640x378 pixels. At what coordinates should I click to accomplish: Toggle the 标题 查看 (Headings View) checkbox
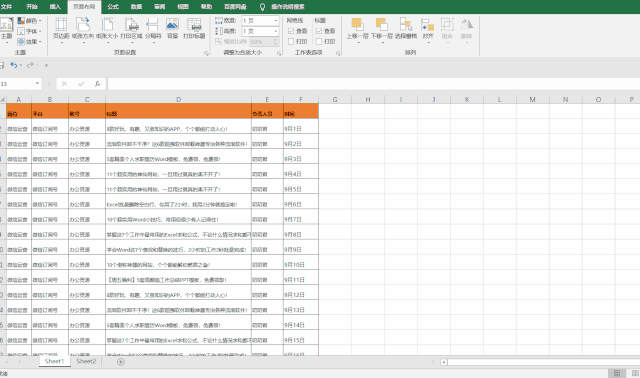pyautogui.click(x=319, y=31)
